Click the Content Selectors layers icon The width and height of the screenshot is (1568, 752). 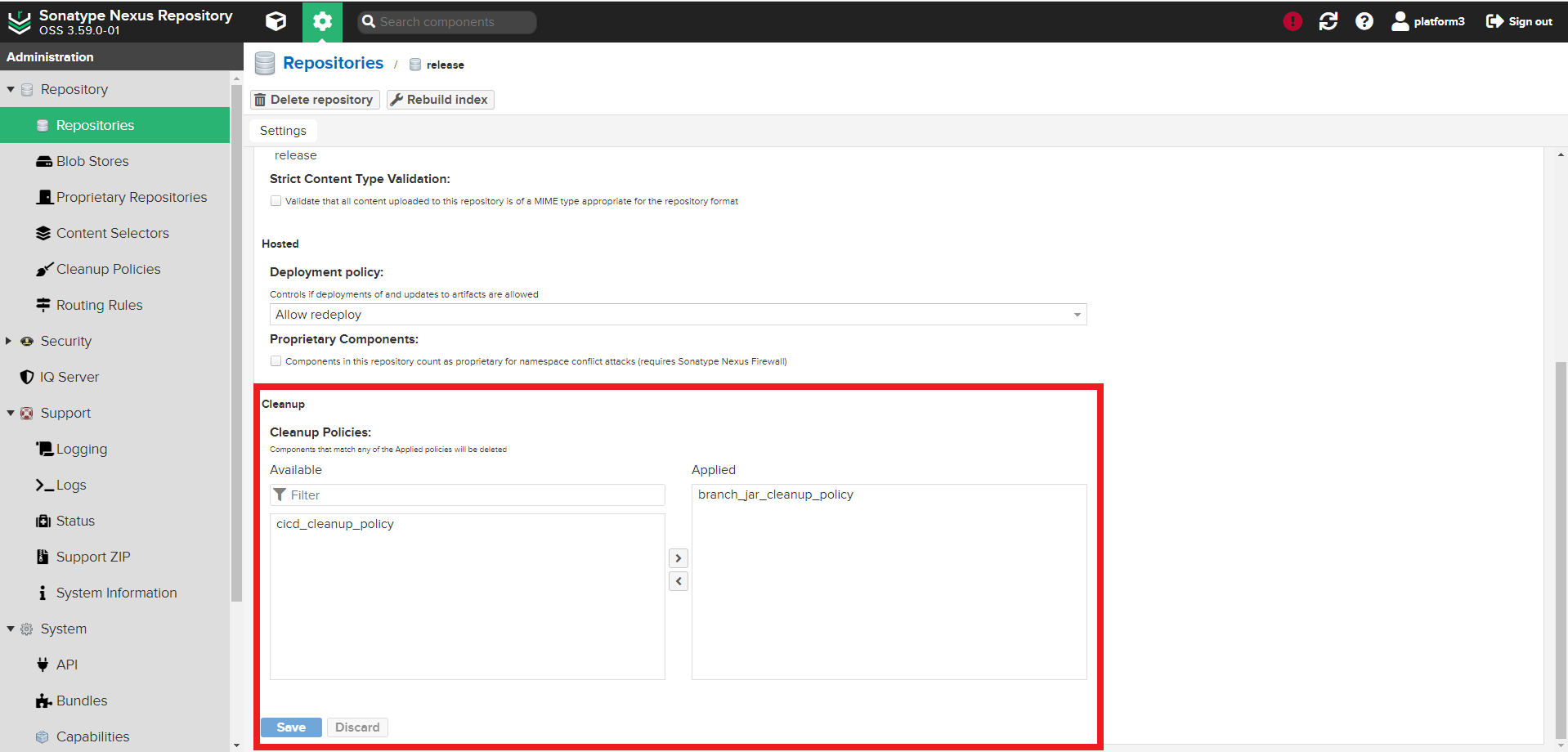(x=43, y=233)
